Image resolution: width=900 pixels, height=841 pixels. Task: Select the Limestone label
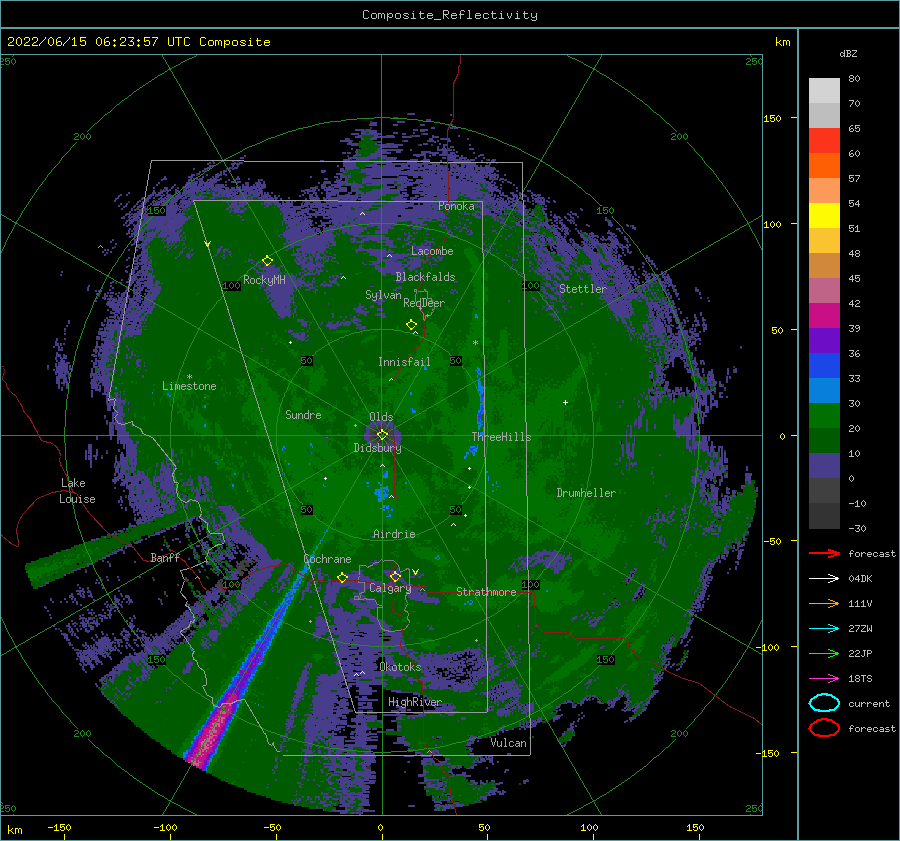coord(189,386)
